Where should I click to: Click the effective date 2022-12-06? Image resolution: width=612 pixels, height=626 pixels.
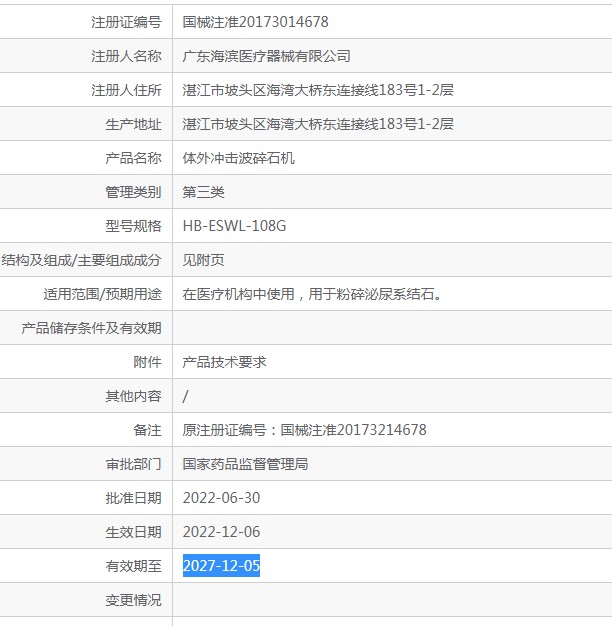[221, 532]
